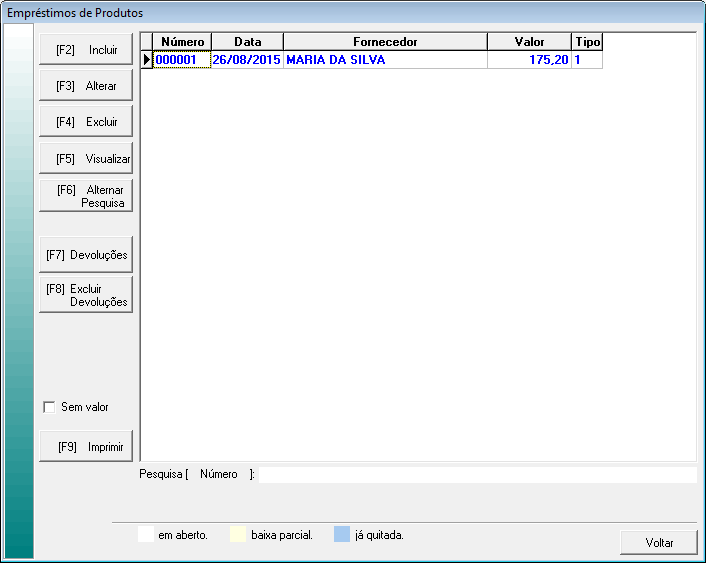Click the [F2] Incluir button
Screen dimensions: 706x563
[86, 50]
